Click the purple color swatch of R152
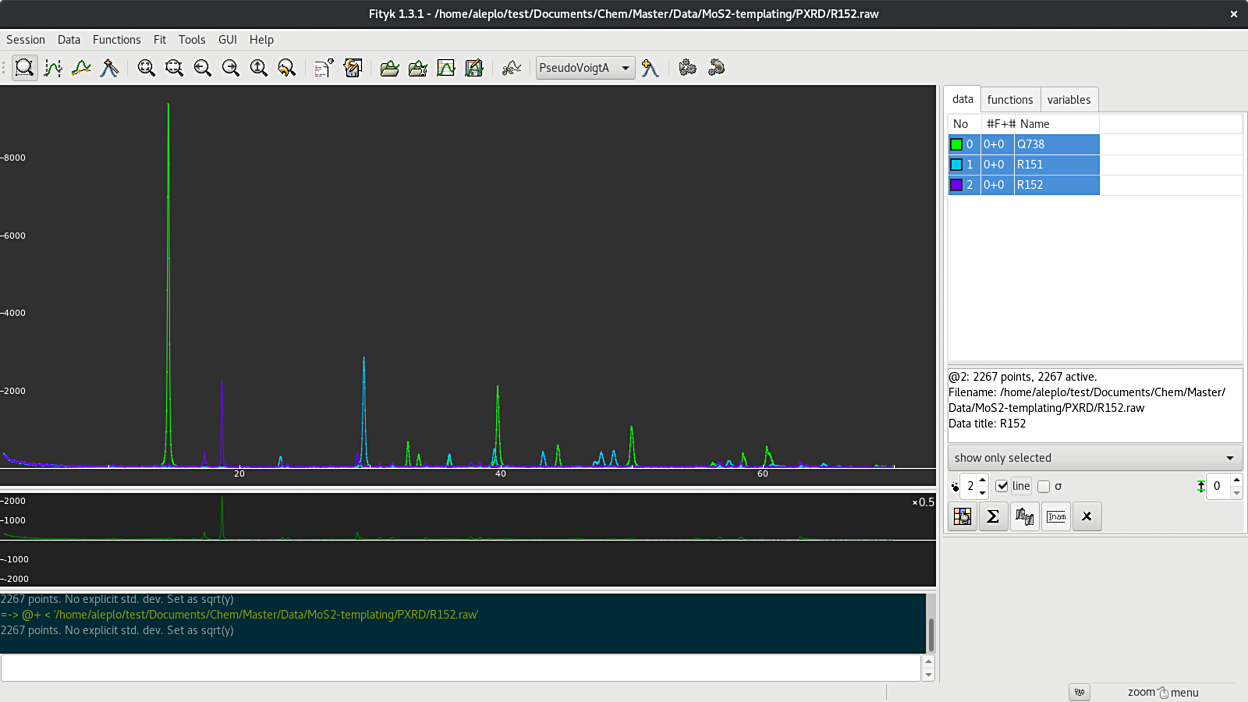1248x702 pixels. (x=957, y=185)
